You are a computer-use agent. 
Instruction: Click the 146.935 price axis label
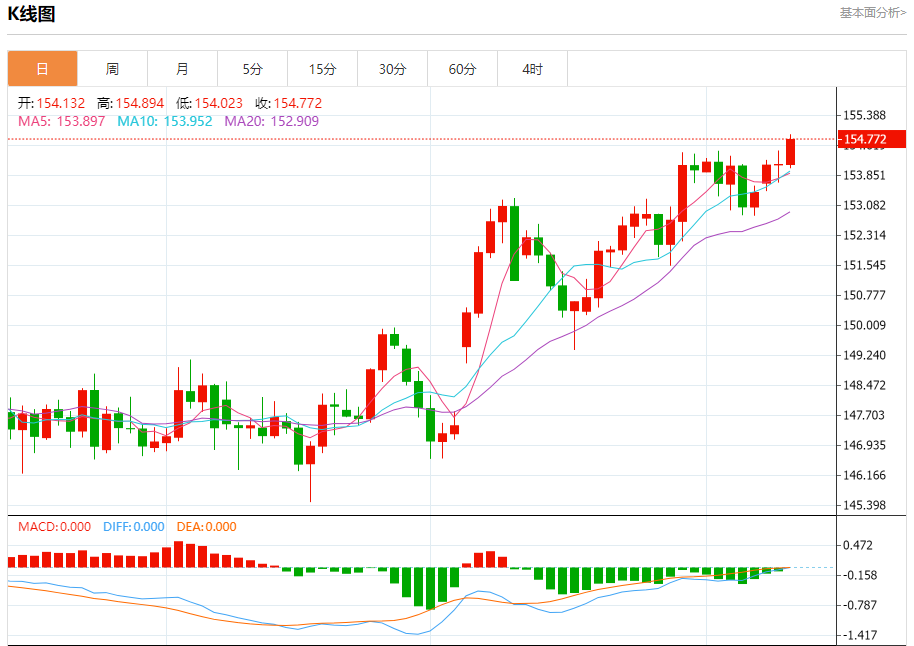864,445
